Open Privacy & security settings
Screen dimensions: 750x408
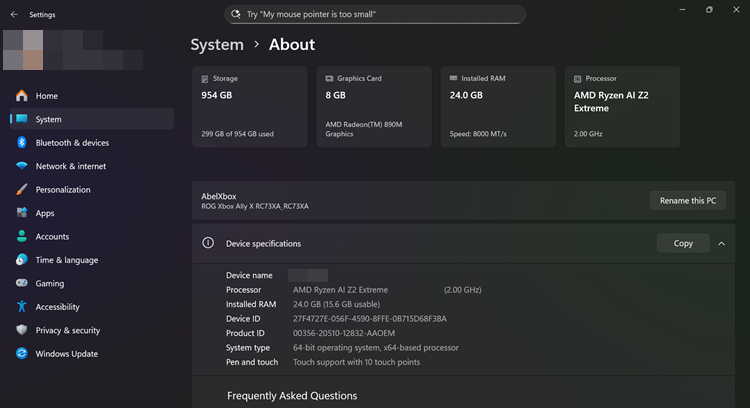click(x=91, y=330)
